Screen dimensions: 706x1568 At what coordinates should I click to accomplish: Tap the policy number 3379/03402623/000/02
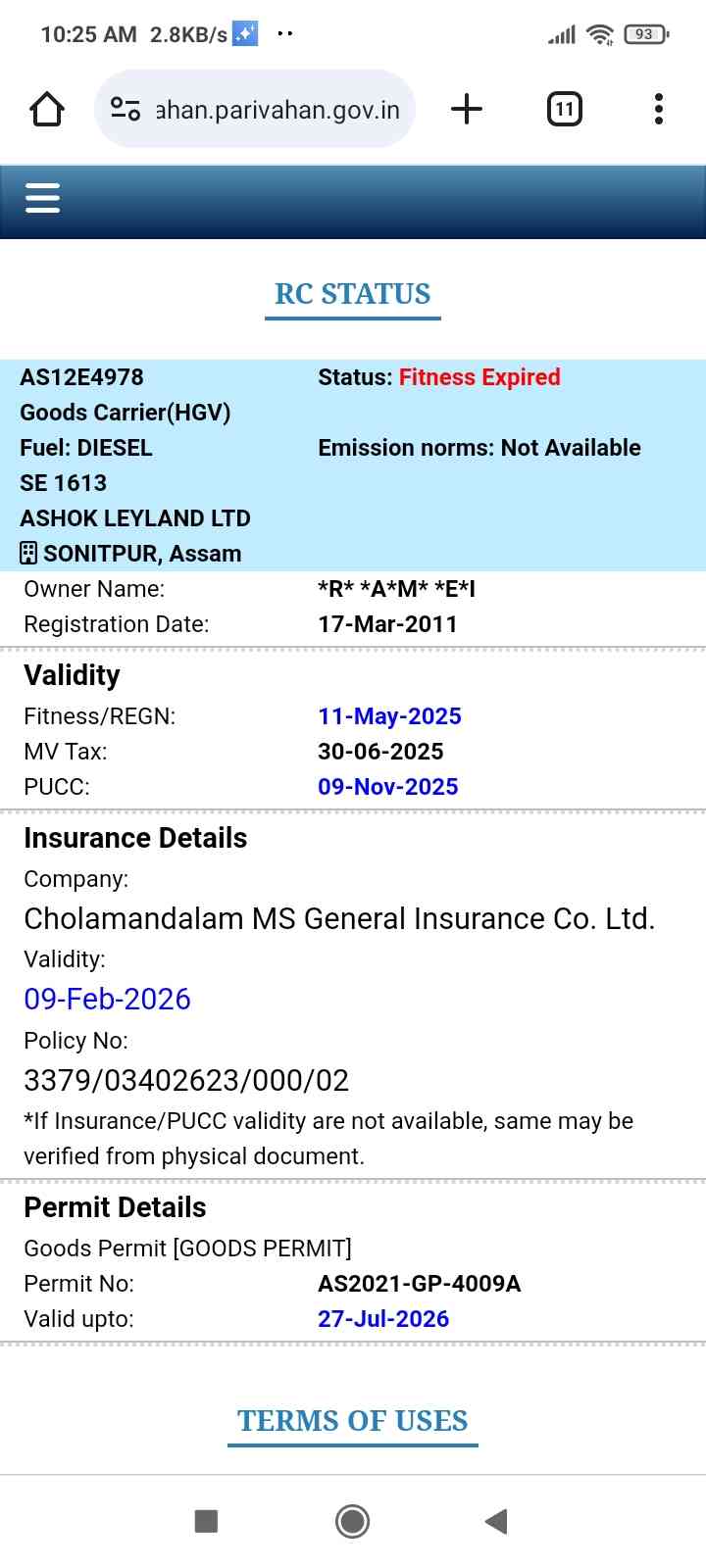tap(186, 1080)
